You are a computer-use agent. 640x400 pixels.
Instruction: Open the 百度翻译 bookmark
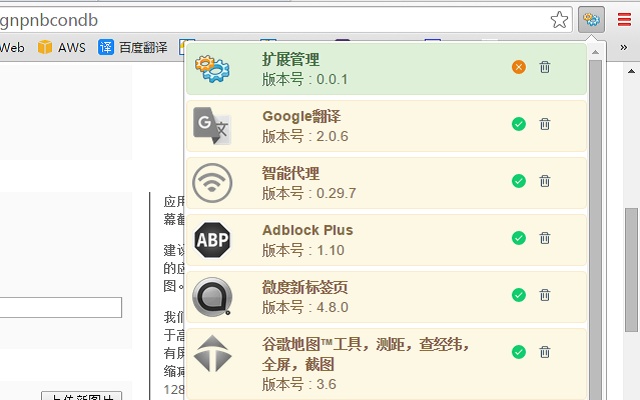click(133, 47)
